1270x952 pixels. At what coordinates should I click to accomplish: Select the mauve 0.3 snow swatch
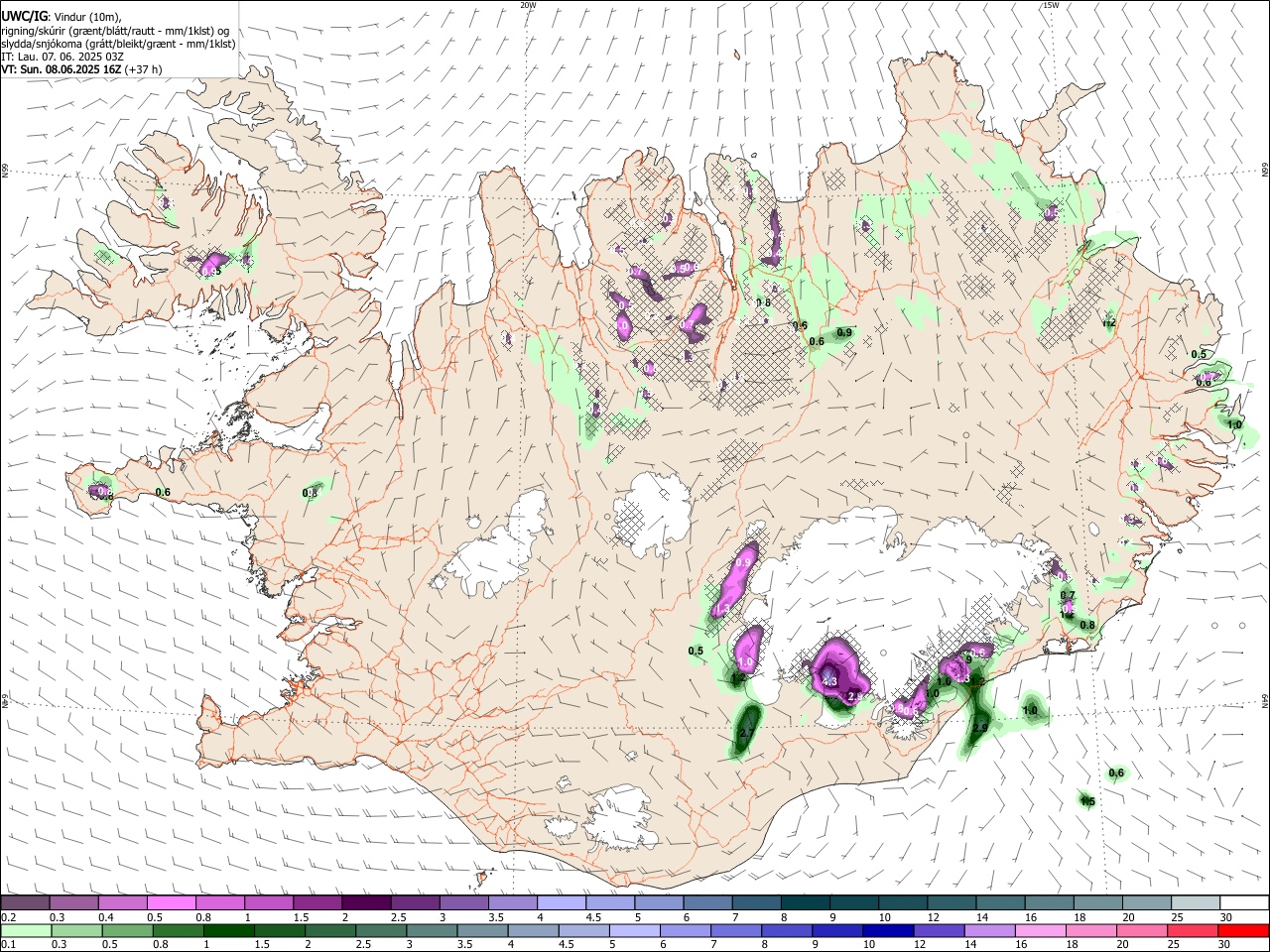pos(74,902)
